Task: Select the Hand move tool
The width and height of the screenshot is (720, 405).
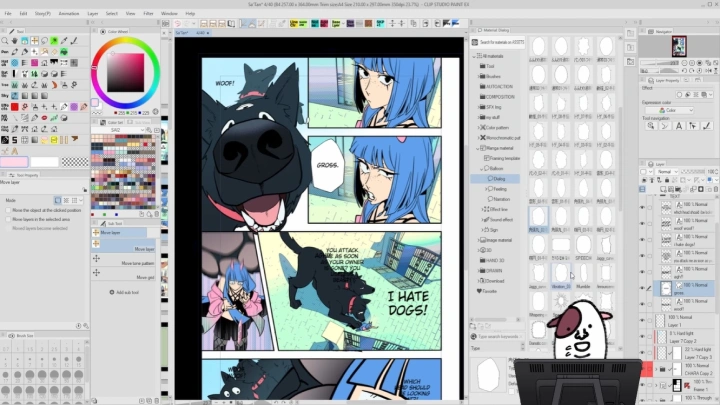Action: 15,41
